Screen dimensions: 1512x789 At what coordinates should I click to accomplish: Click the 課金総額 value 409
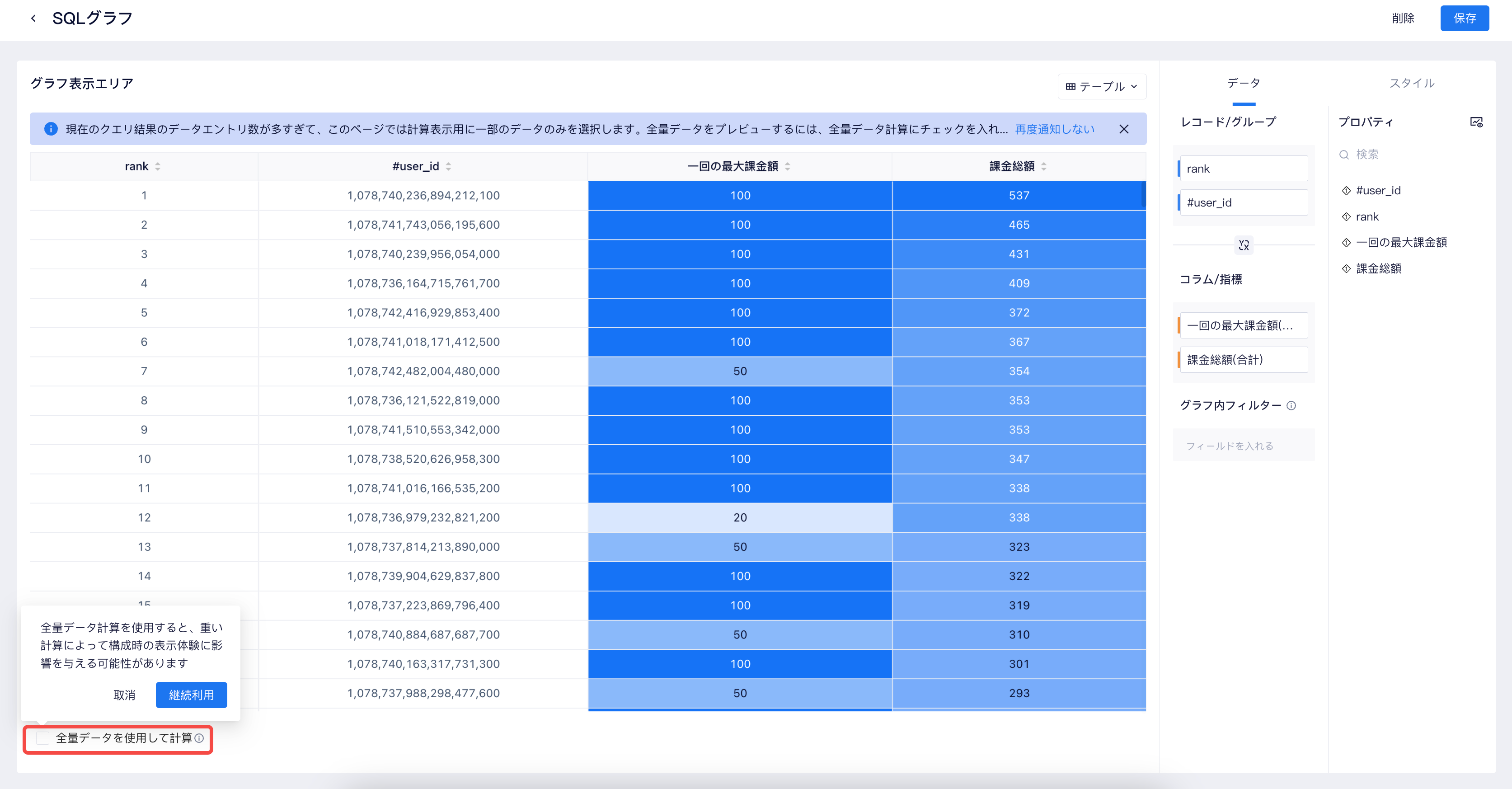coord(1019,283)
